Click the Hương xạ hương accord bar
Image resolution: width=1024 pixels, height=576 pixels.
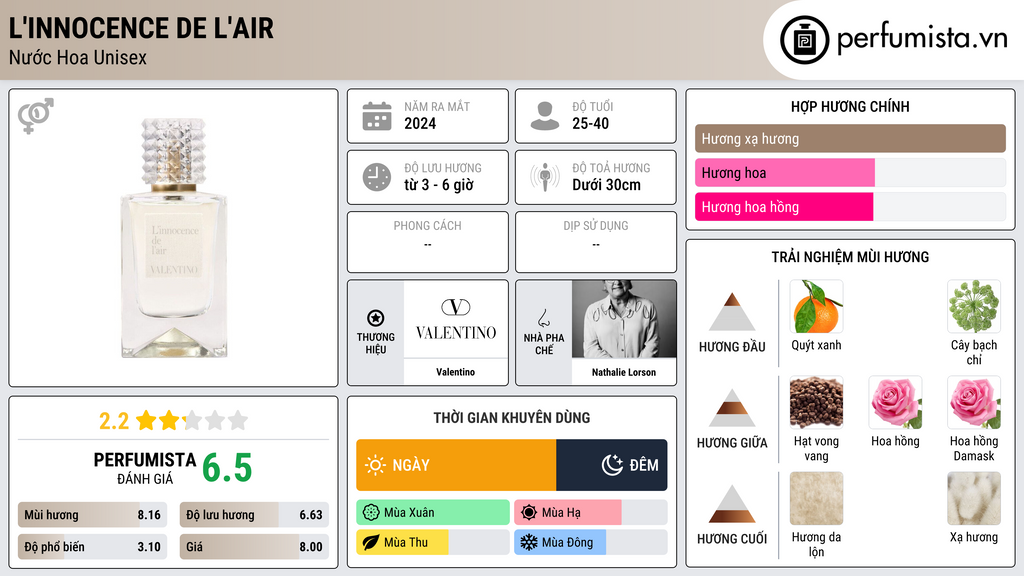click(850, 138)
